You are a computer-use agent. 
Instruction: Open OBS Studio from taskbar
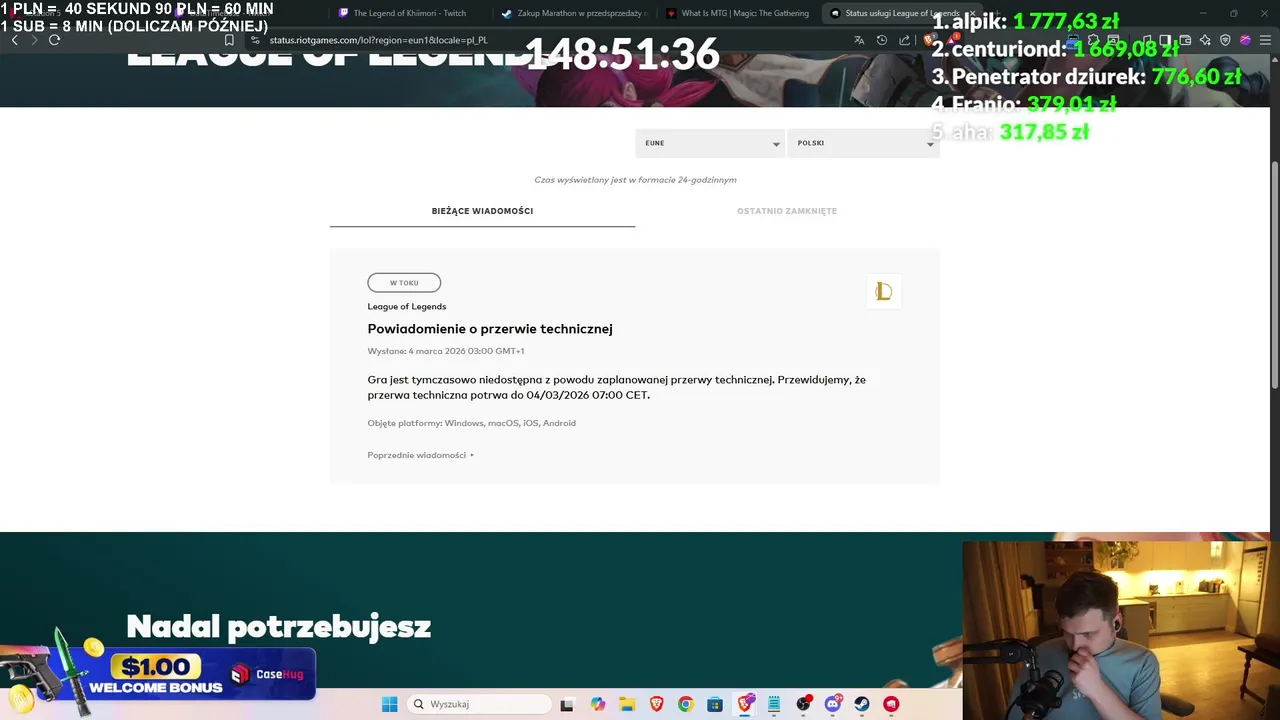803,704
